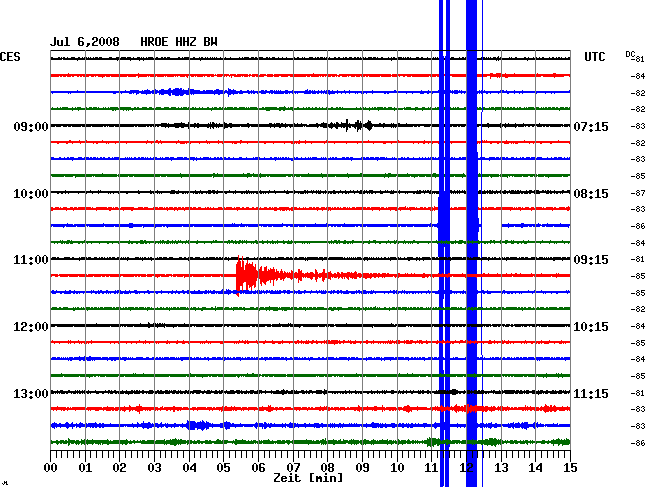The width and height of the screenshot is (650, 494).
Task: Click the 08:15 UTC time label
Action: point(591,194)
